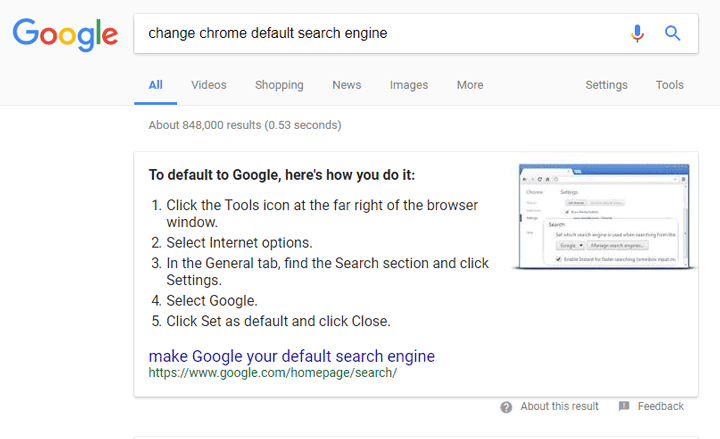
Task: Open the Chrome settings screenshot thumbnail
Action: (x=604, y=216)
